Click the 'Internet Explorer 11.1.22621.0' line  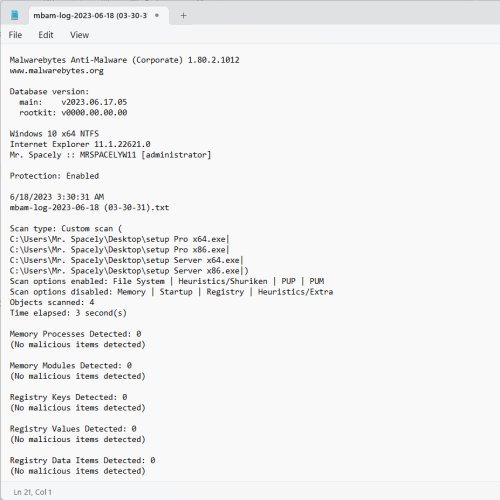(80, 144)
